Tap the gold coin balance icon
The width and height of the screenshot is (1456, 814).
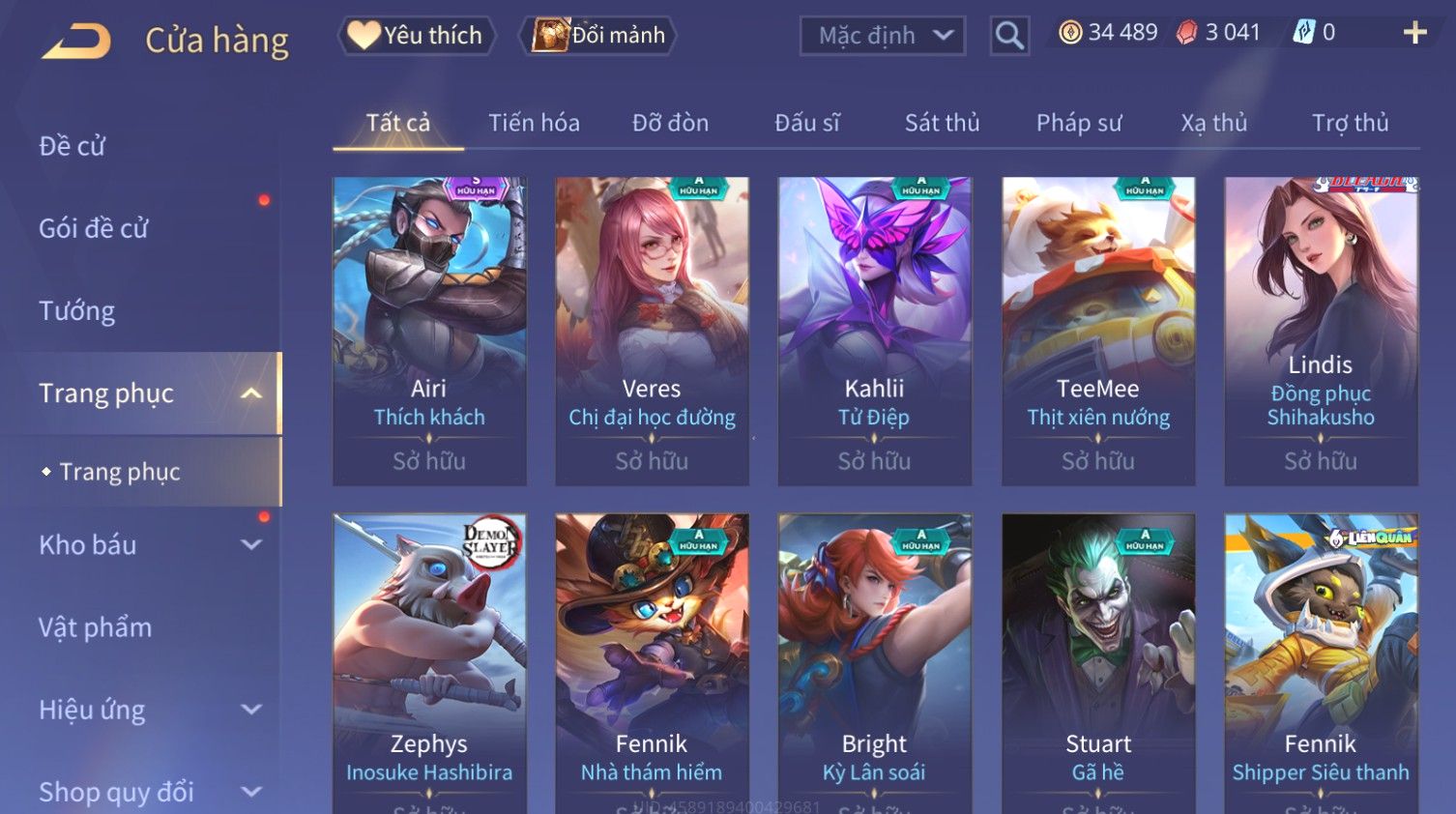pos(1070,33)
